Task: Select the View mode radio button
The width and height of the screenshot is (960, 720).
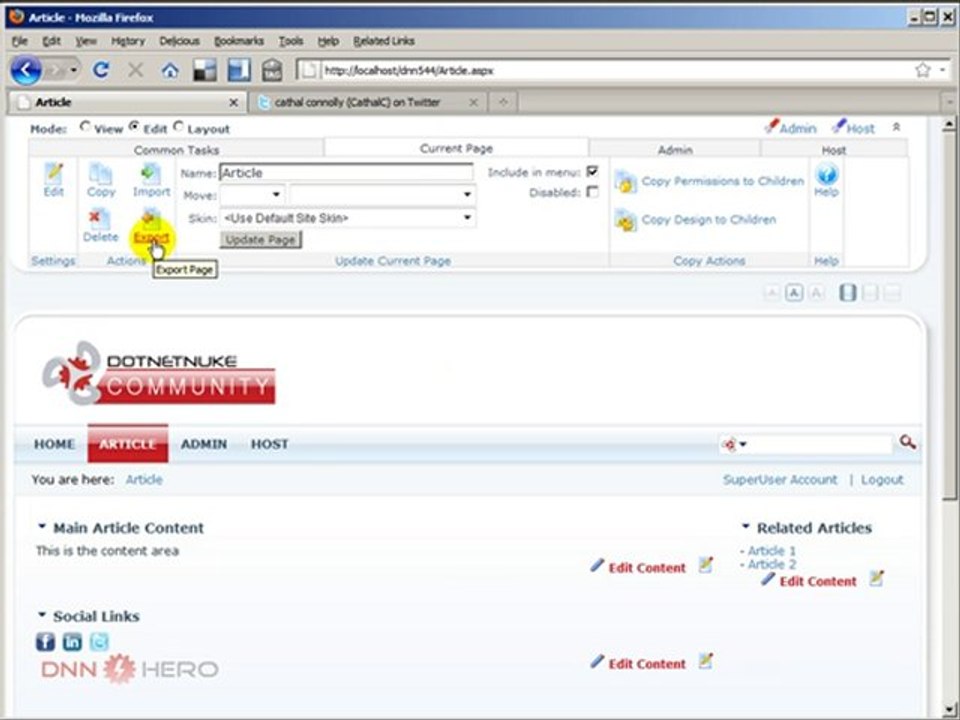Action: pos(85,127)
